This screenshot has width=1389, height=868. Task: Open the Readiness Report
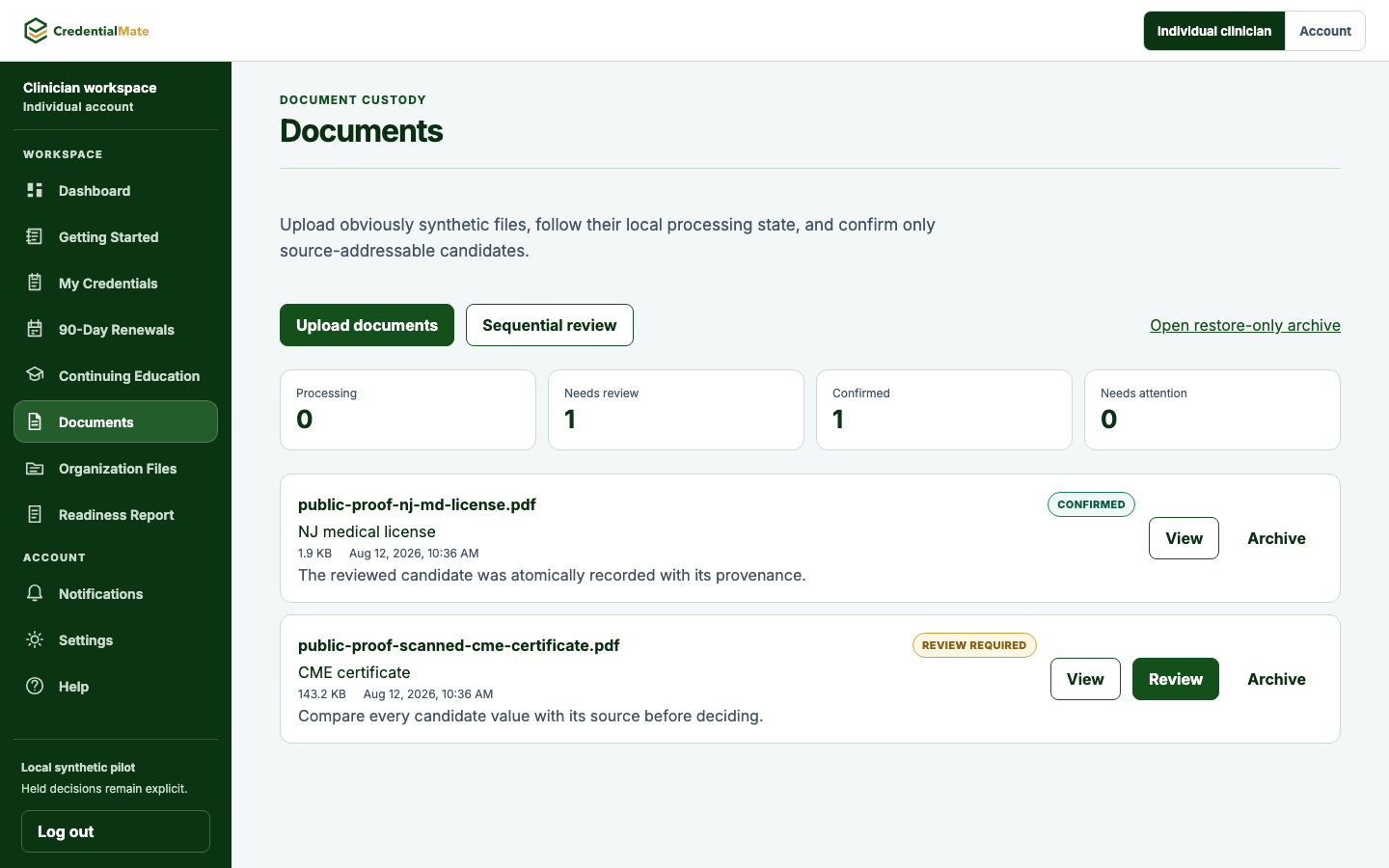click(x=116, y=514)
